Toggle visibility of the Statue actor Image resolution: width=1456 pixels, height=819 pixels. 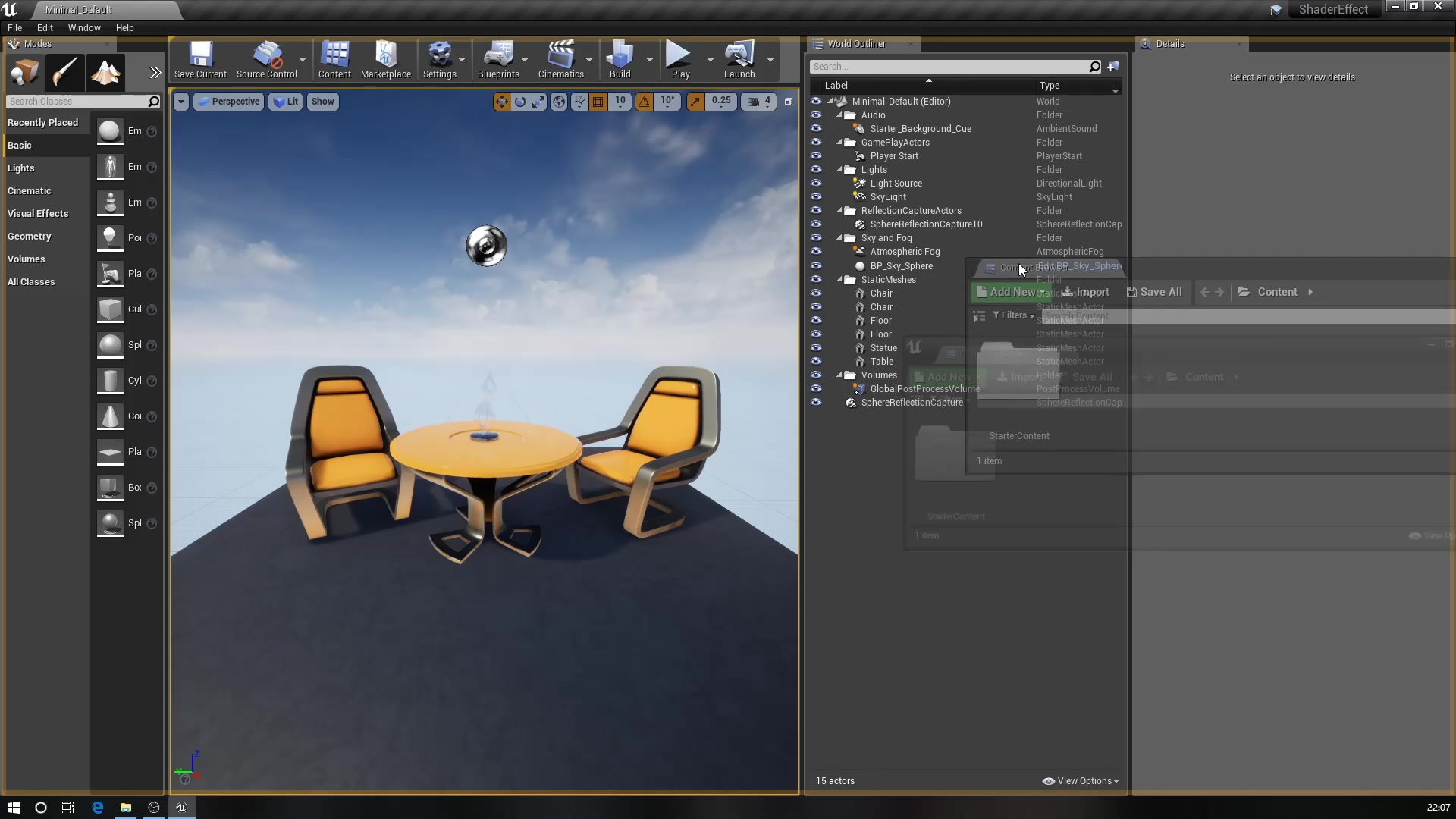coord(816,348)
